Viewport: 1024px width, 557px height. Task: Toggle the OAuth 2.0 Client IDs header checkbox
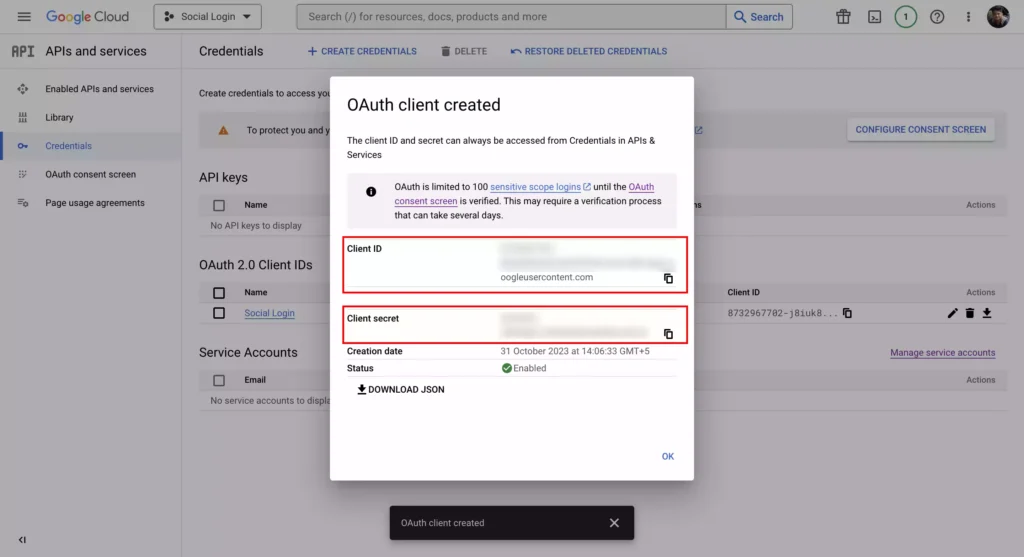pyautogui.click(x=219, y=293)
